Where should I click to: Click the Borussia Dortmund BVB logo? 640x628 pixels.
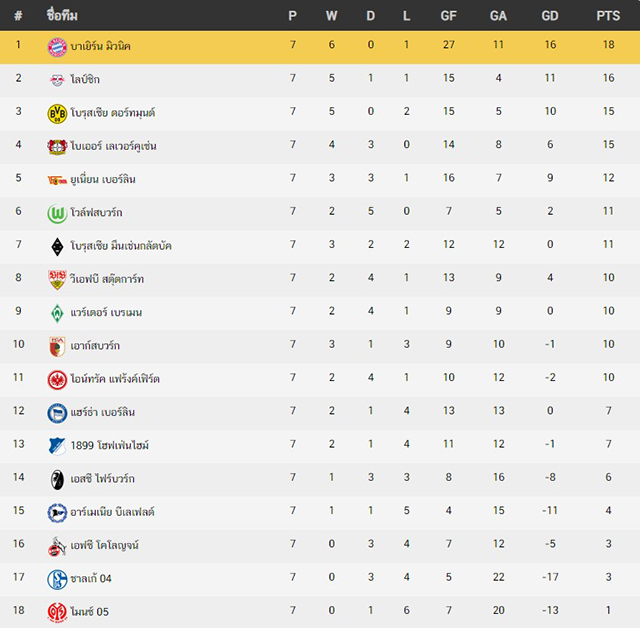click(x=57, y=113)
